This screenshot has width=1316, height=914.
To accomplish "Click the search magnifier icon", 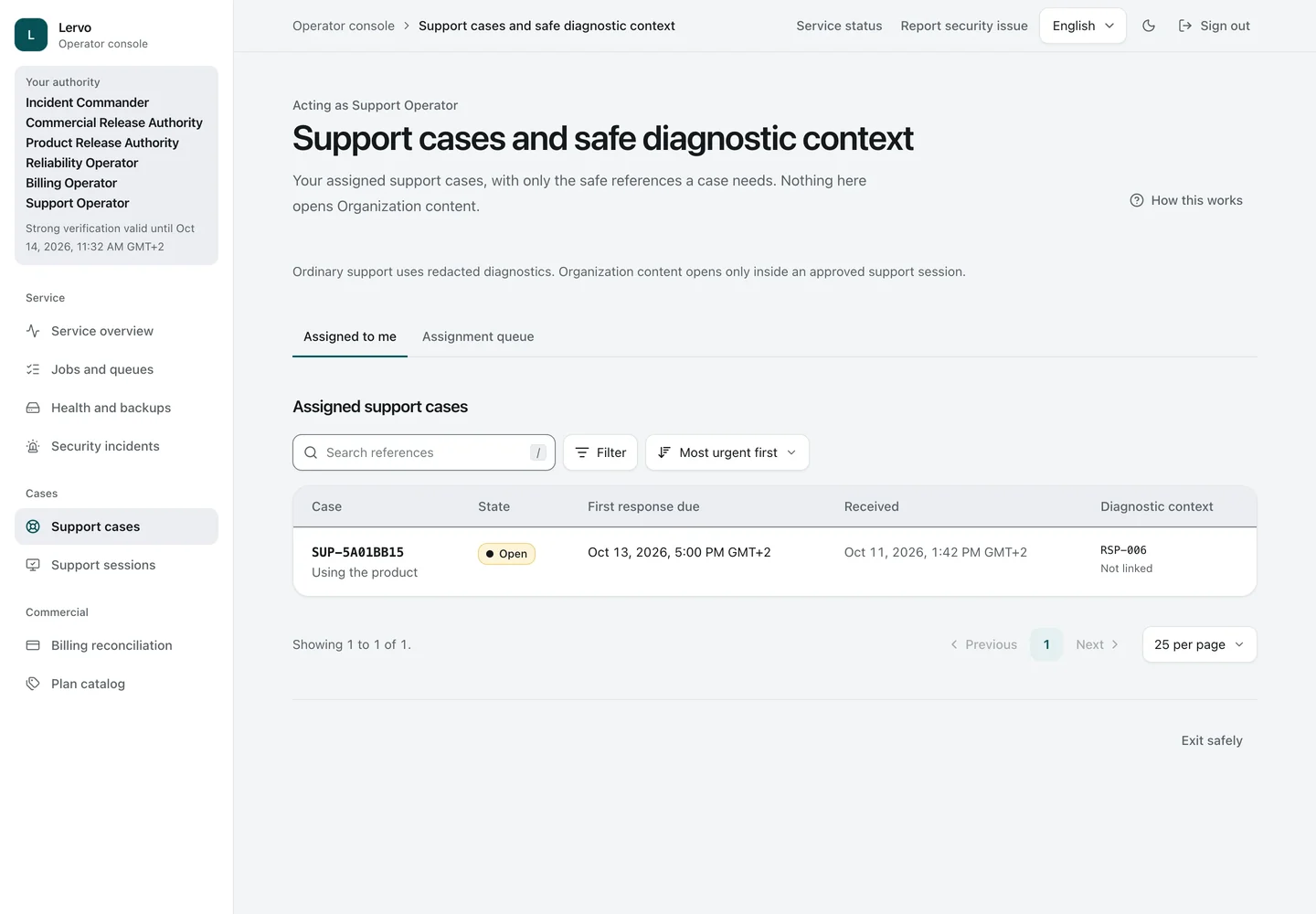I will 311,452.
